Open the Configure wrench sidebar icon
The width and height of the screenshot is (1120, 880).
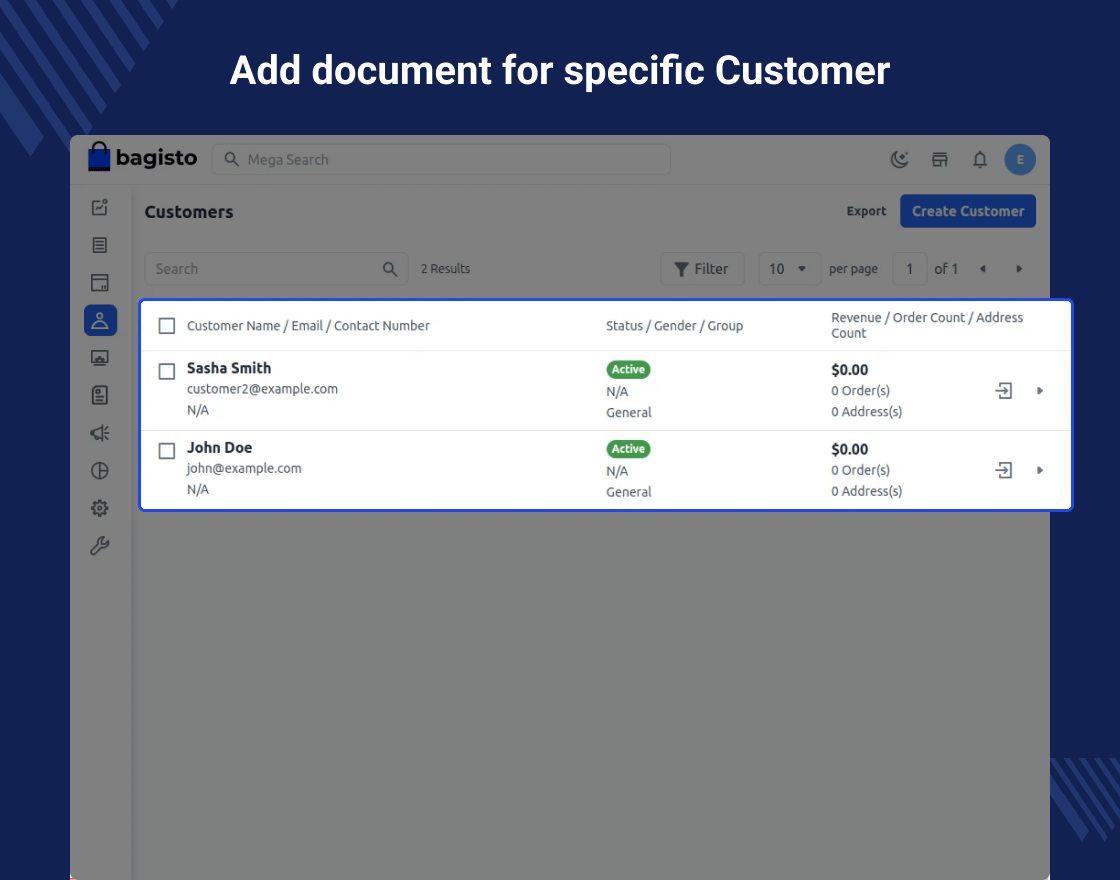coord(100,546)
